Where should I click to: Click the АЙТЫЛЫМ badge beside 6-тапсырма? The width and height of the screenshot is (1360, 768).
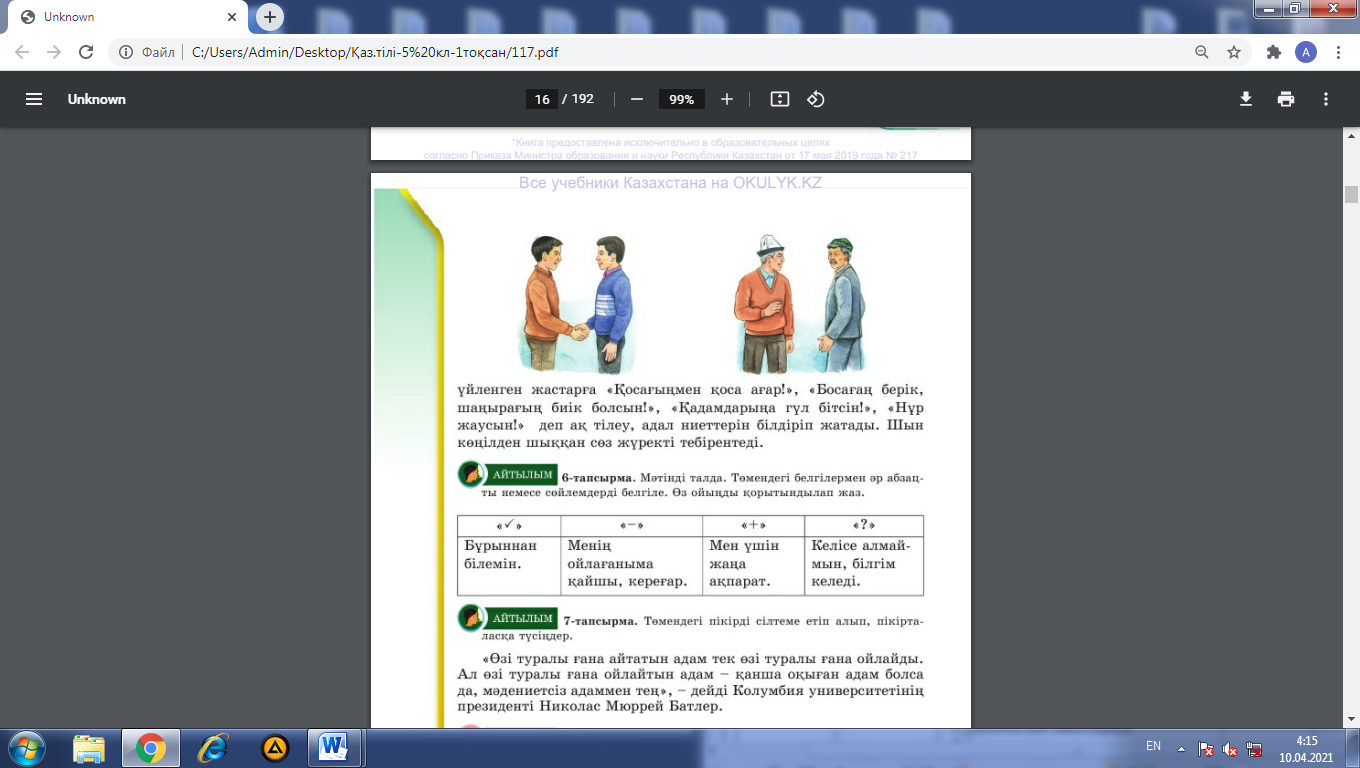point(508,475)
